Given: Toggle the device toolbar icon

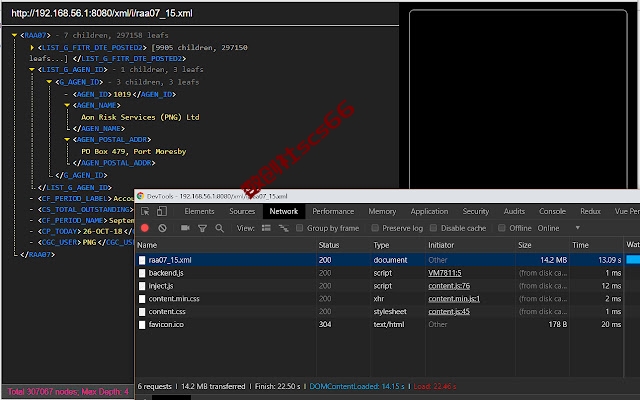Looking at the screenshot, I should pos(162,211).
